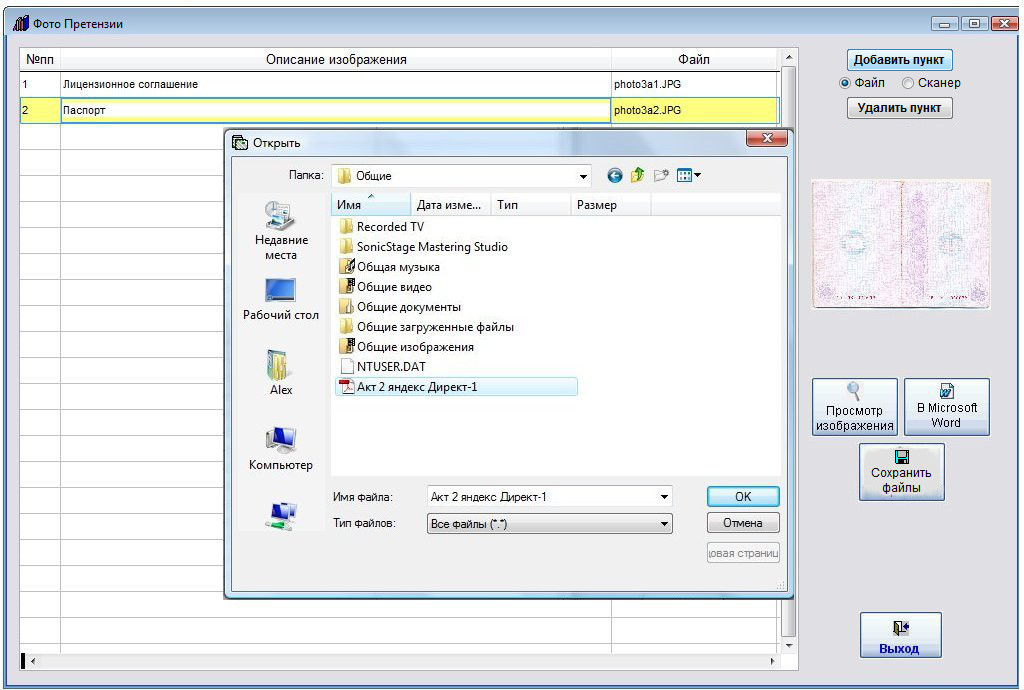Image resolution: width=1024 pixels, height=690 pixels.
Task: Select Общие изображения folder
Action: click(406, 347)
